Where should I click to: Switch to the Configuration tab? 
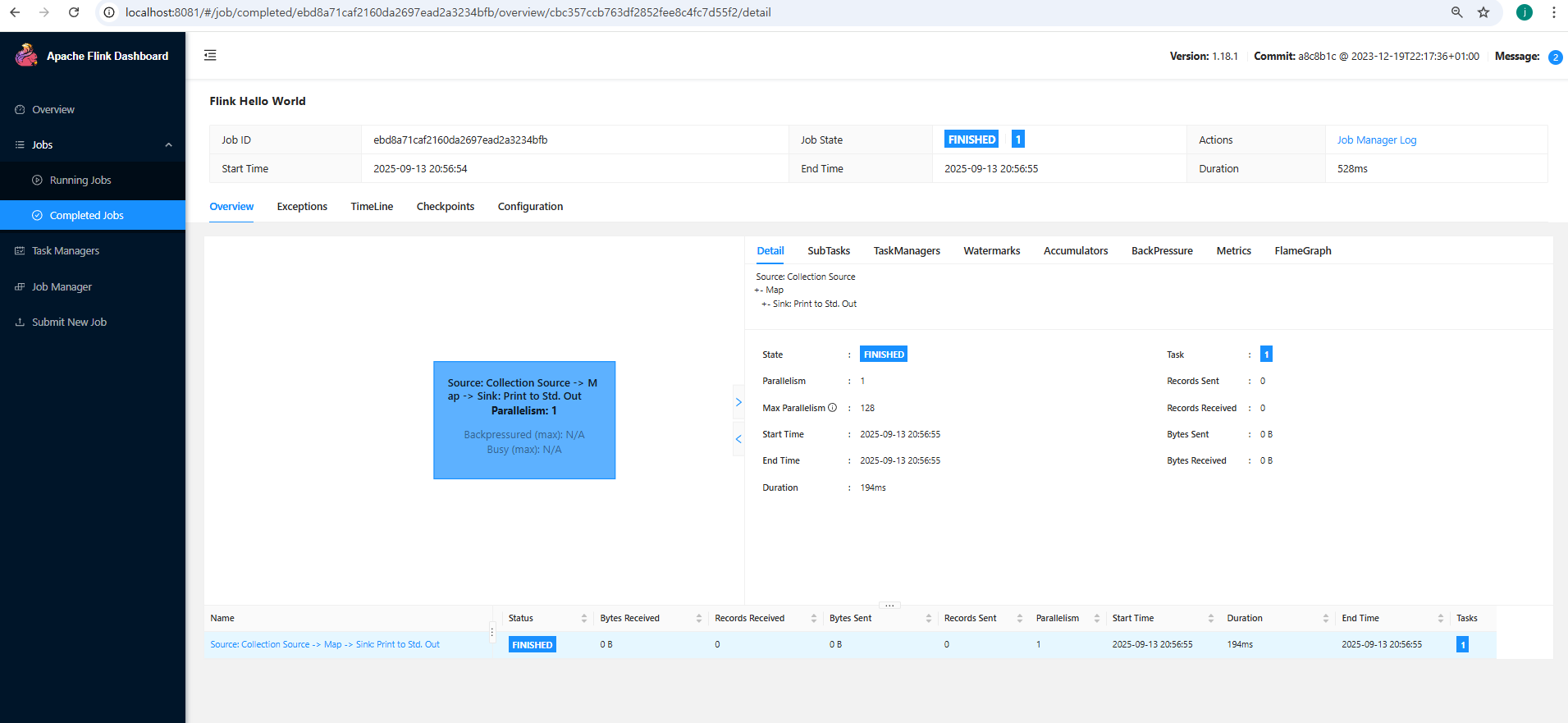click(530, 207)
